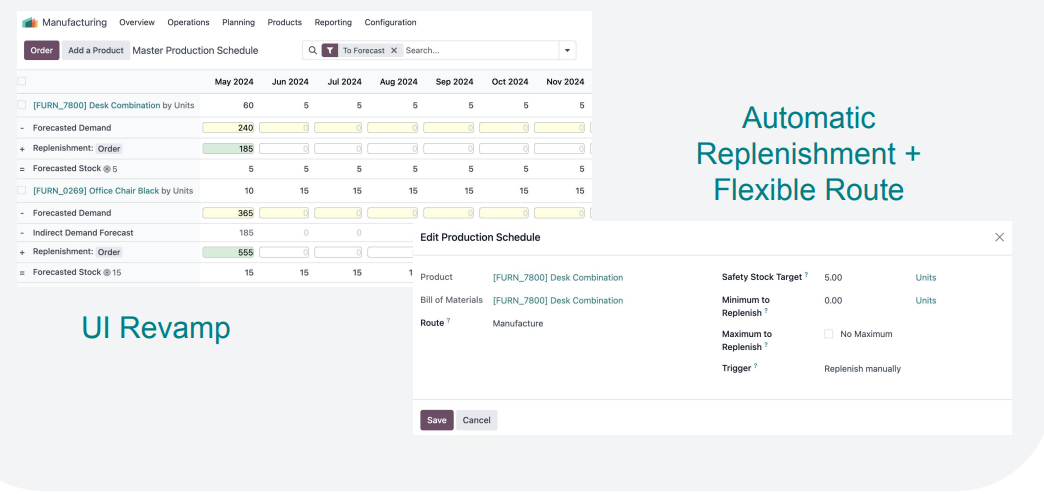Click the Order button in Office Chair replenishment row

[x=109, y=252]
